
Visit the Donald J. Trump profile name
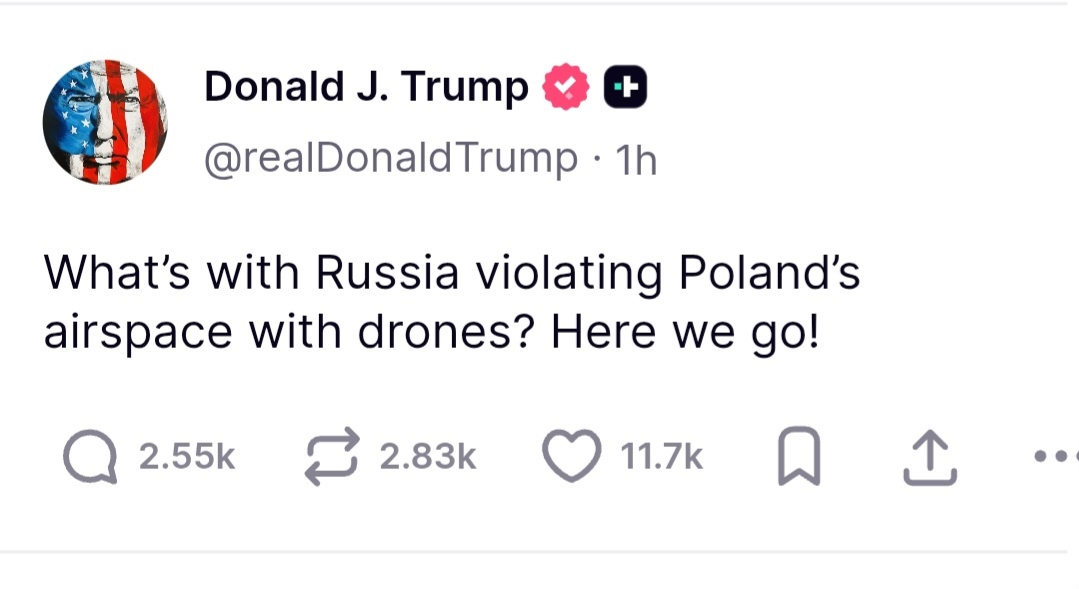coord(365,85)
